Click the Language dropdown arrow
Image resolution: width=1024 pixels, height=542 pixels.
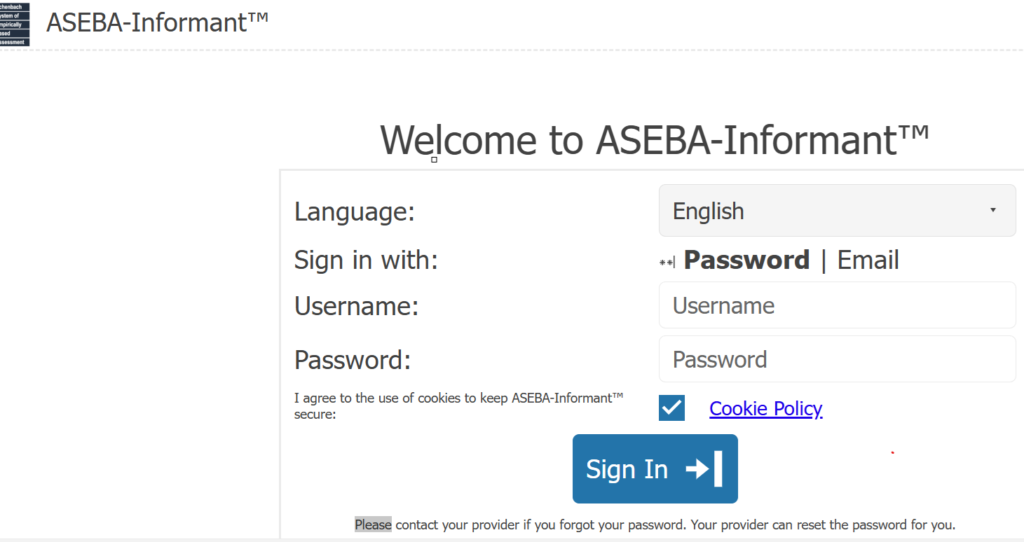(992, 211)
